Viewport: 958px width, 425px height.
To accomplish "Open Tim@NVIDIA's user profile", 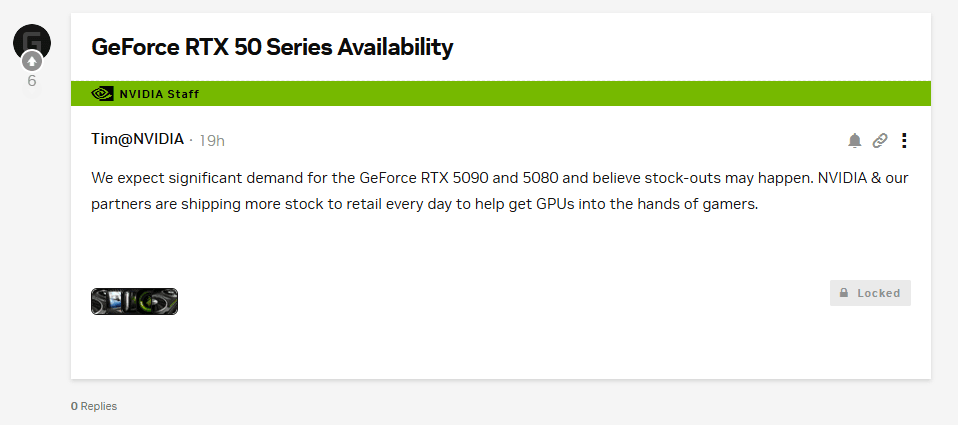I will [137, 139].
